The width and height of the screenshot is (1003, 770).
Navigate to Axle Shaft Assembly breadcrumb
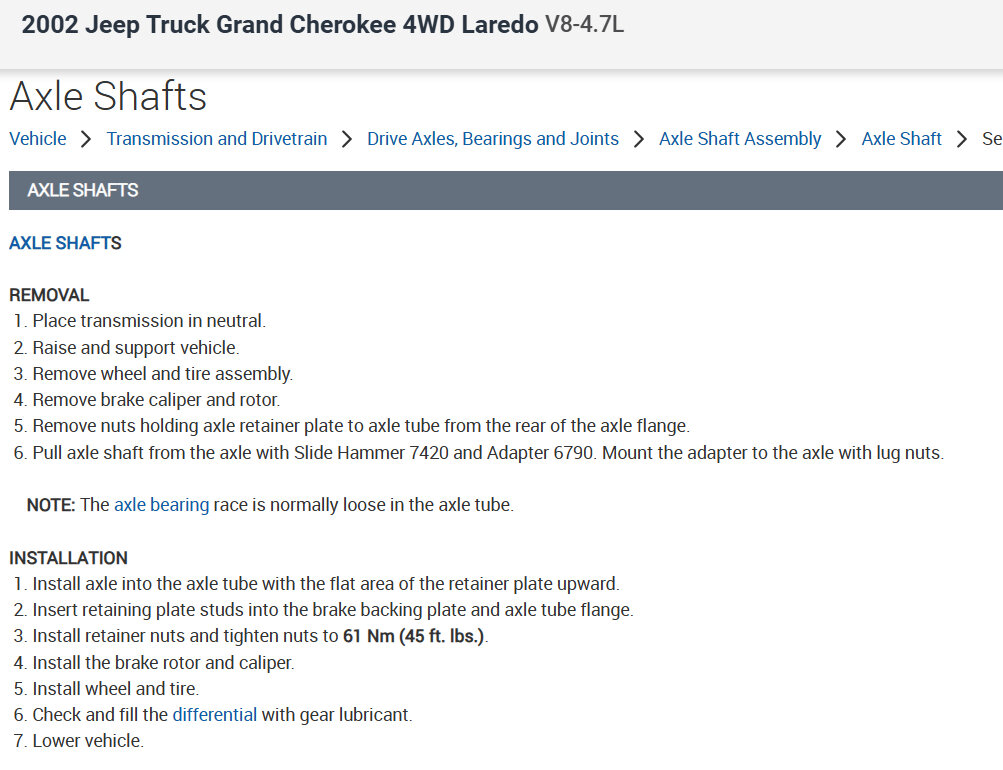740,139
